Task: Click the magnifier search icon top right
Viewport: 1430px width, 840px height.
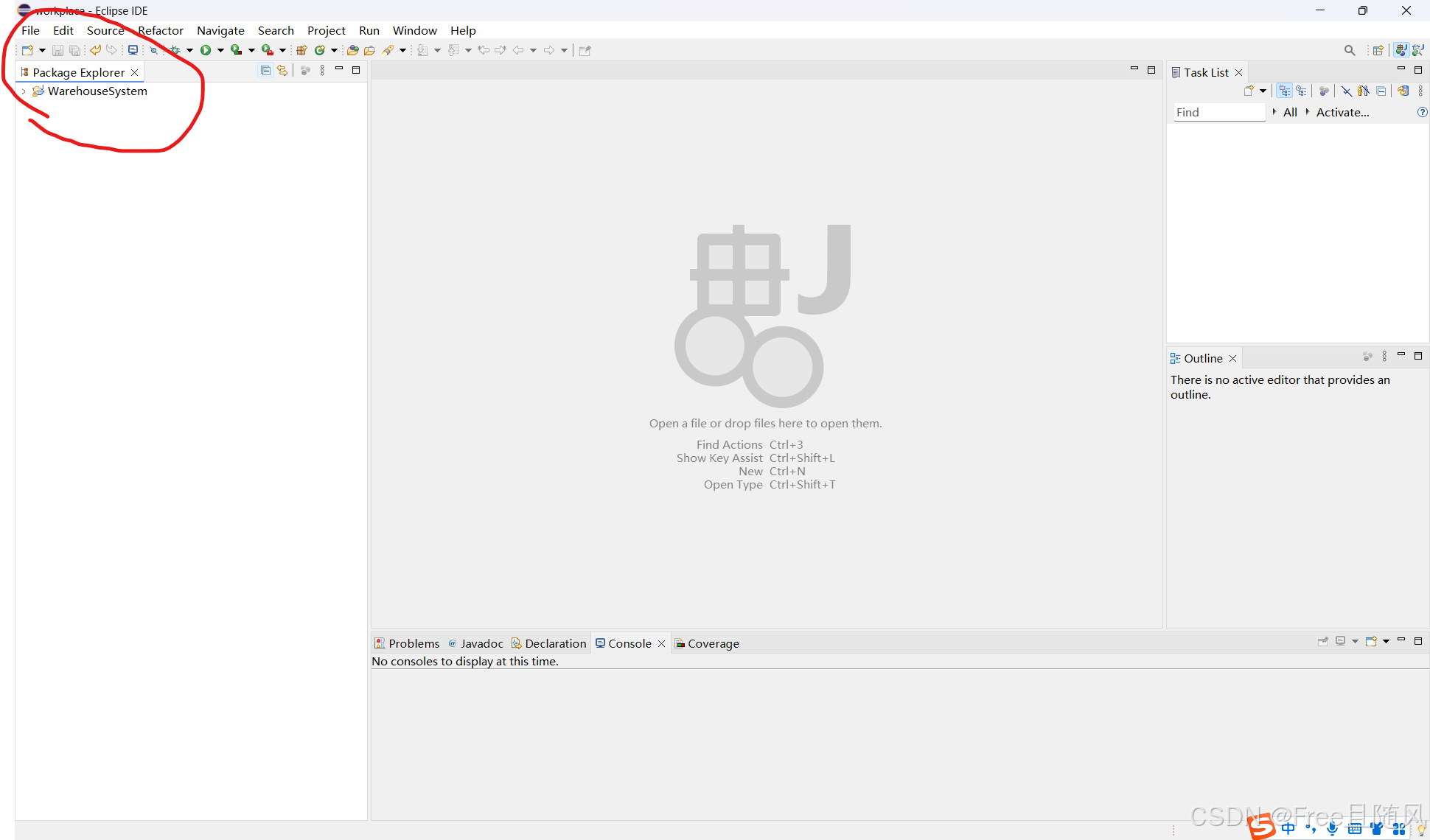Action: tap(1350, 50)
